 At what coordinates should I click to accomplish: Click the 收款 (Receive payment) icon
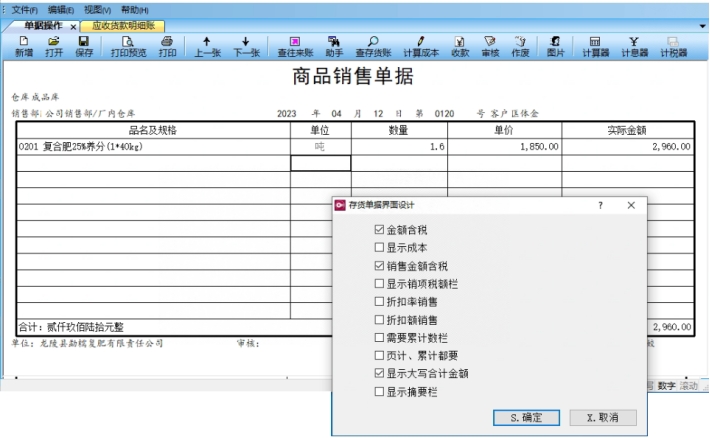pyautogui.click(x=460, y=46)
